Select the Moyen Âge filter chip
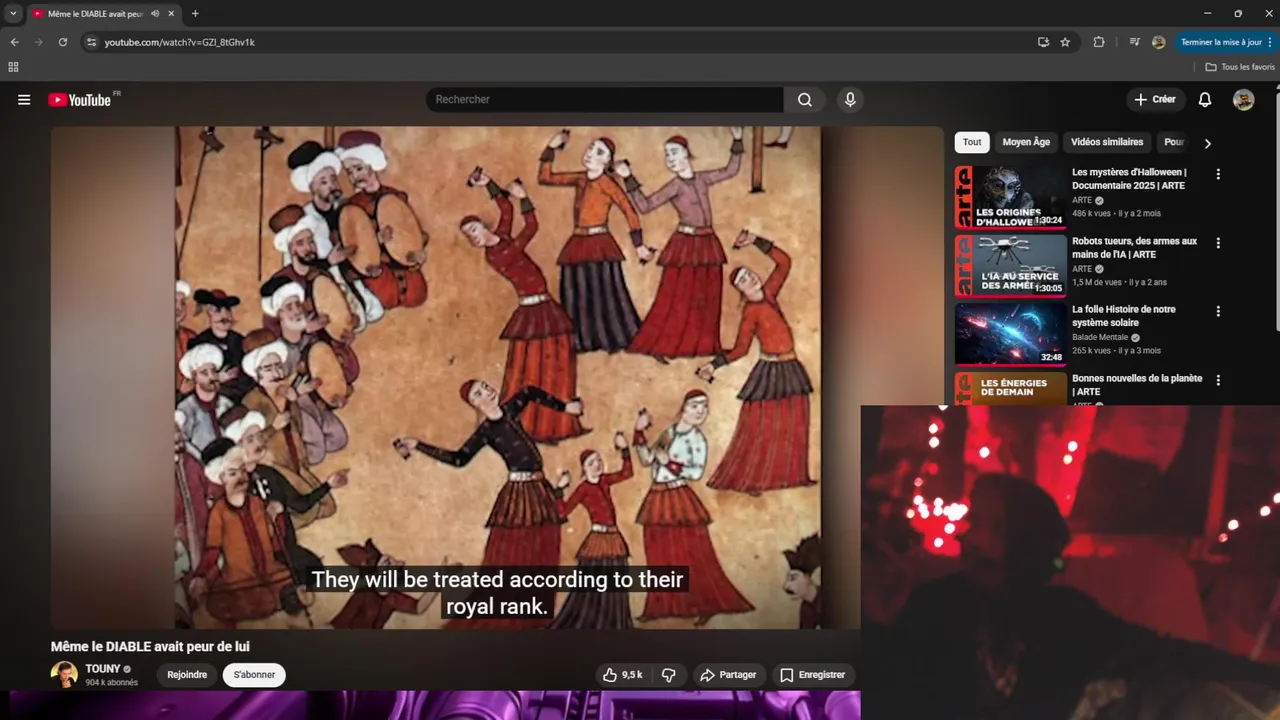The height and width of the screenshot is (720, 1280). [1026, 142]
